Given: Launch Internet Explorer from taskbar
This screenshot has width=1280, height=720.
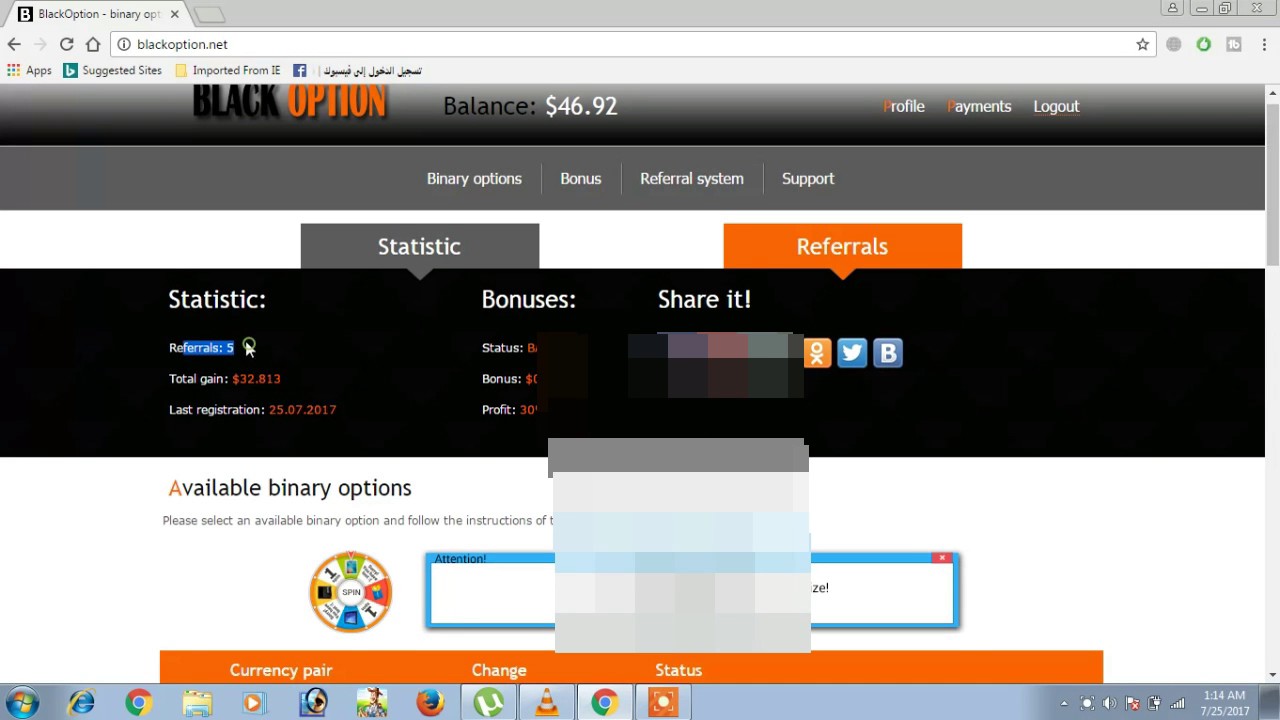Looking at the screenshot, I should click(81, 703).
